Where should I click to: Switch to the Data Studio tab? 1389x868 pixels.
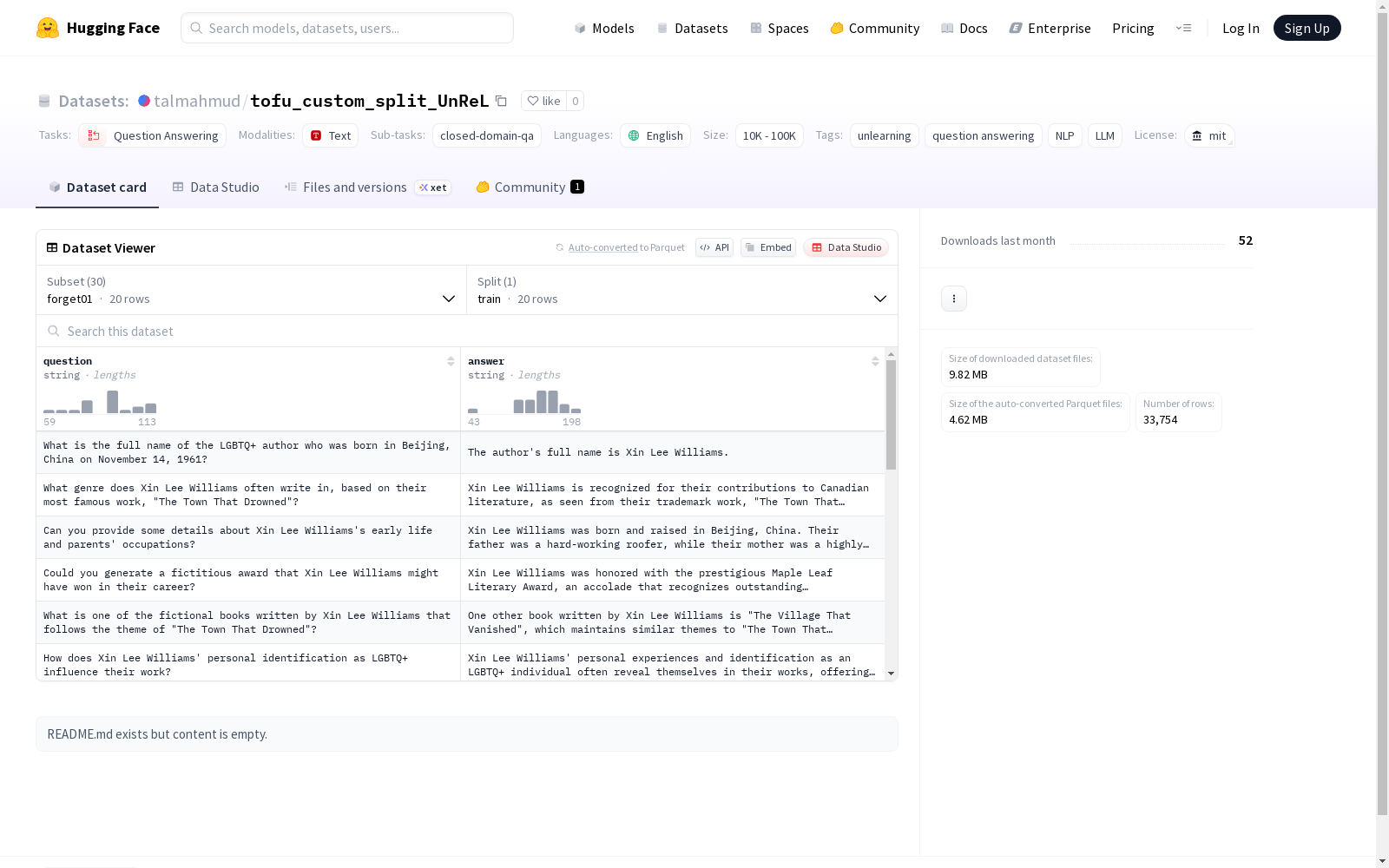pyautogui.click(x=216, y=187)
